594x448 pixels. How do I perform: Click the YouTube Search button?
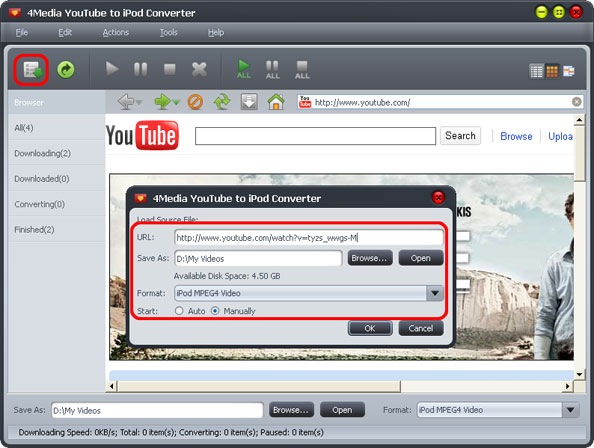point(460,136)
